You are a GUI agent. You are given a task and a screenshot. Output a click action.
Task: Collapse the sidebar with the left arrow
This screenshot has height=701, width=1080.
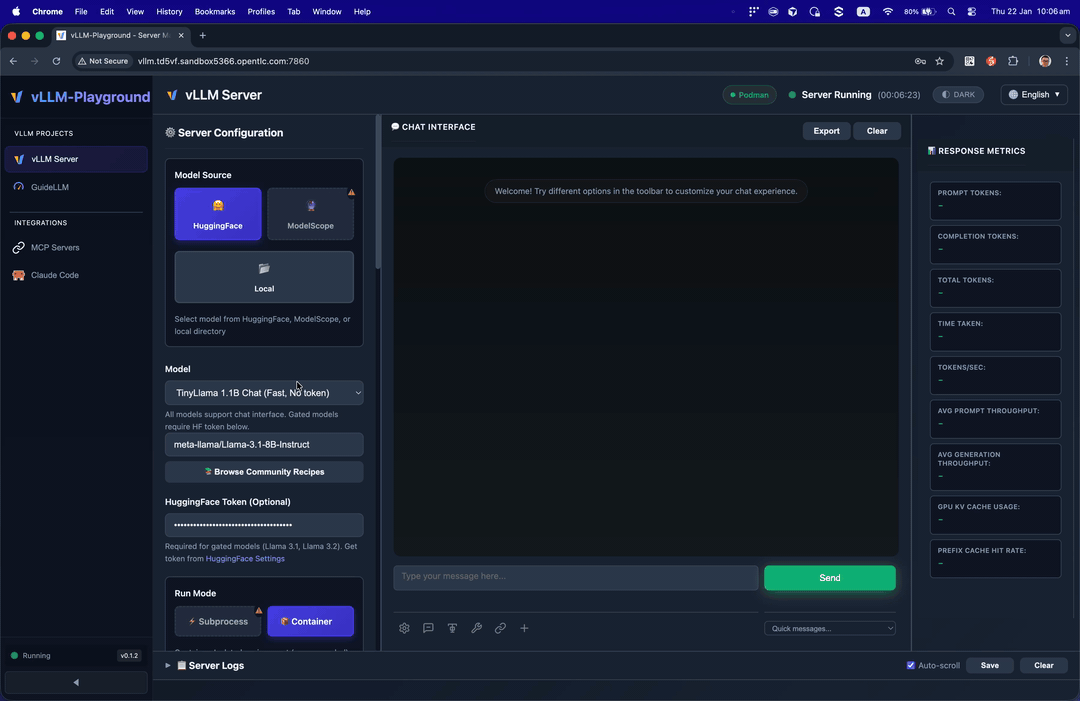(x=76, y=682)
